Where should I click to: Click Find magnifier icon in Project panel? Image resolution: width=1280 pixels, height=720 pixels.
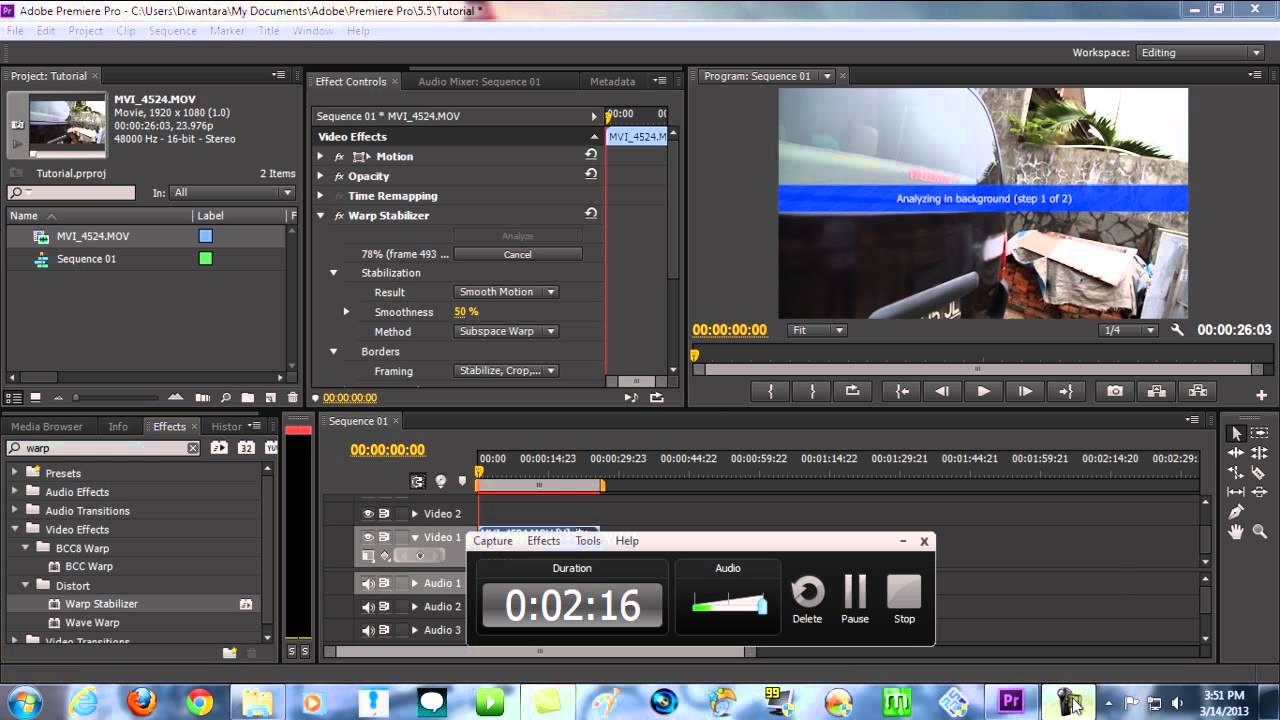(226, 398)
